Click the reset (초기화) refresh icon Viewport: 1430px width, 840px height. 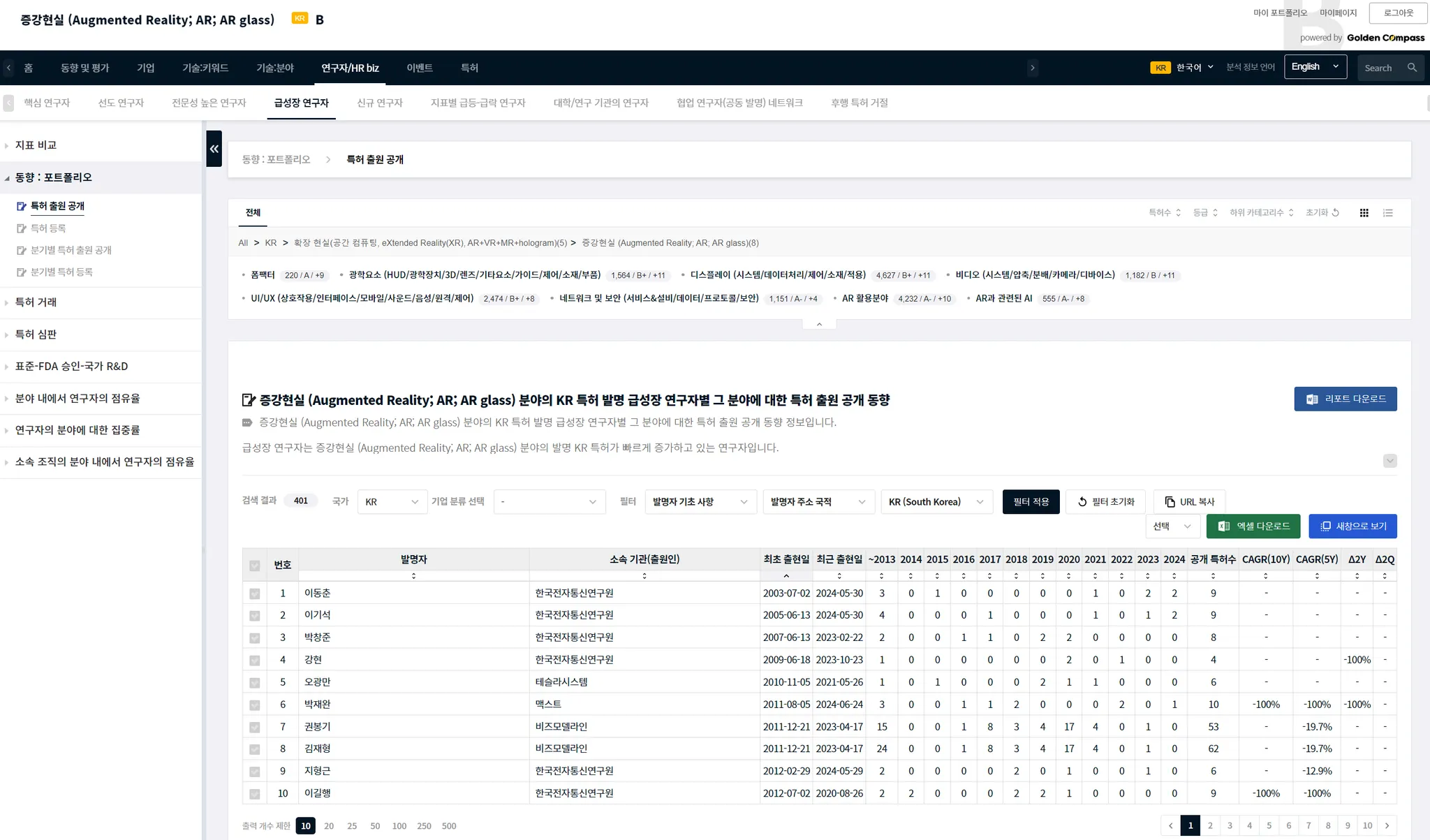click(x=1335, y=213)
